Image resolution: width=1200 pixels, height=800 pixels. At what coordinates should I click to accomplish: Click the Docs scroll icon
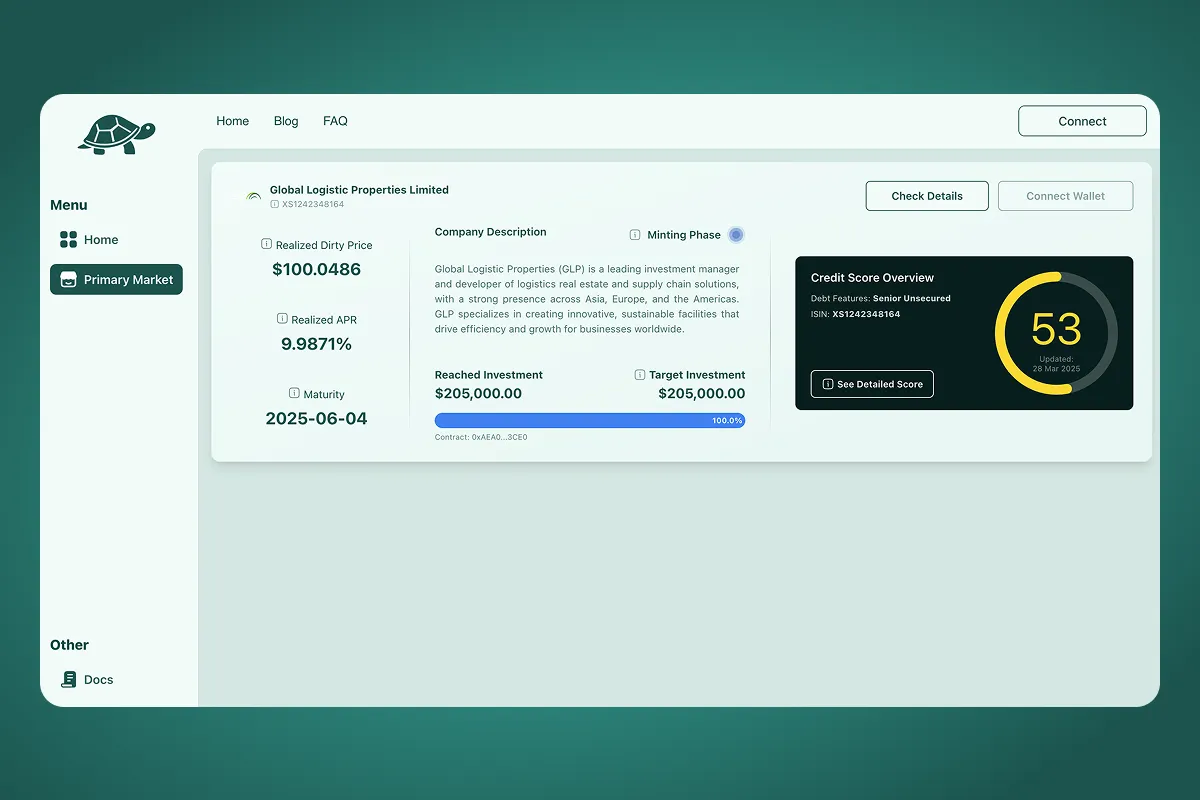click(x=68, y=680)
